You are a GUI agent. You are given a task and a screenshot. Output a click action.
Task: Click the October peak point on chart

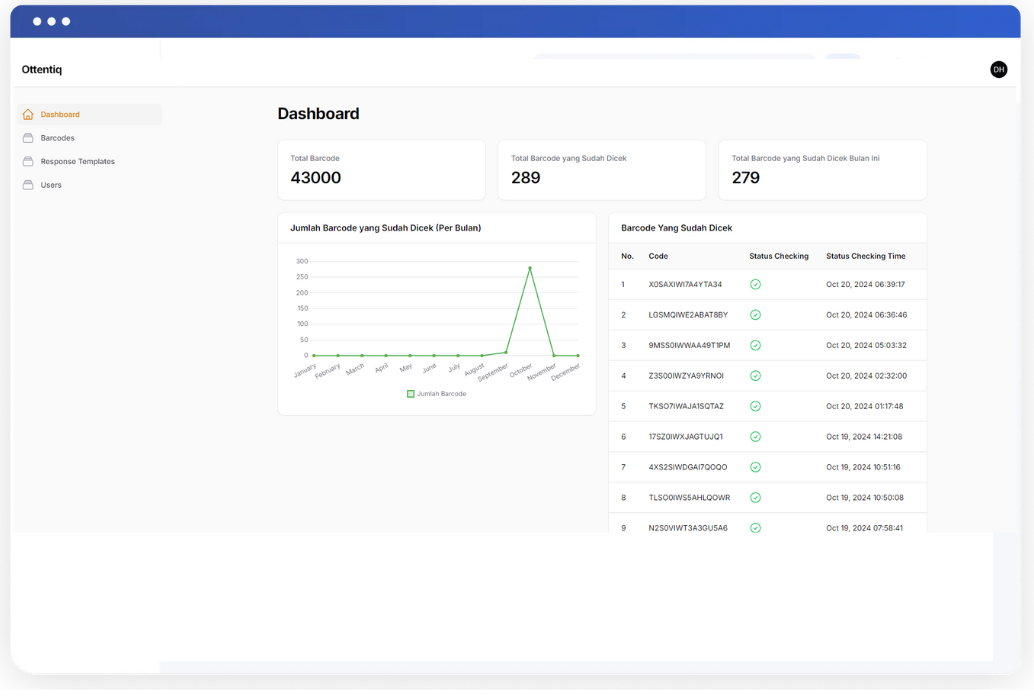530,268
